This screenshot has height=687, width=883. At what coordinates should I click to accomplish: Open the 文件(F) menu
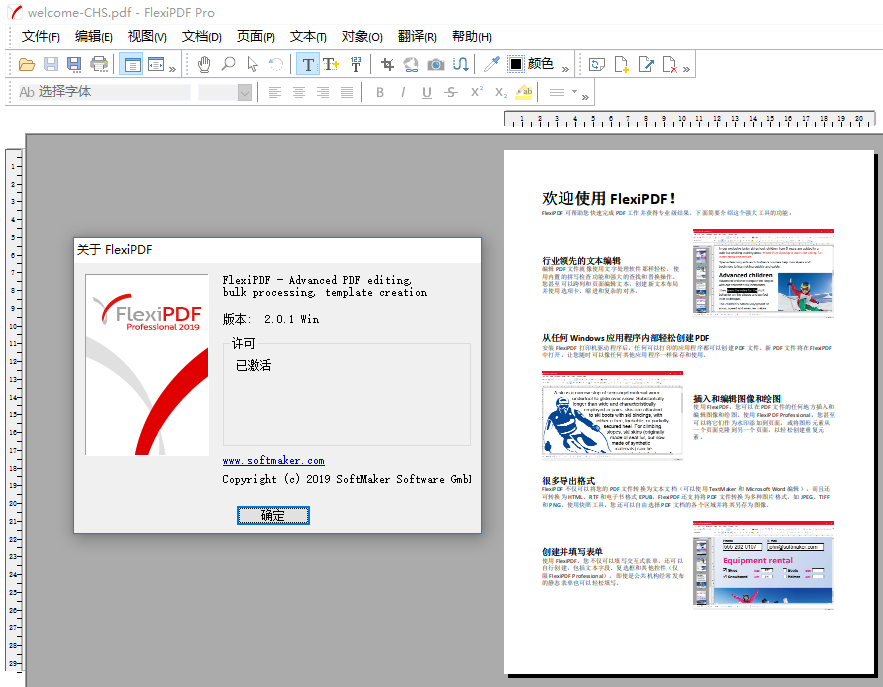coord(41,37)
